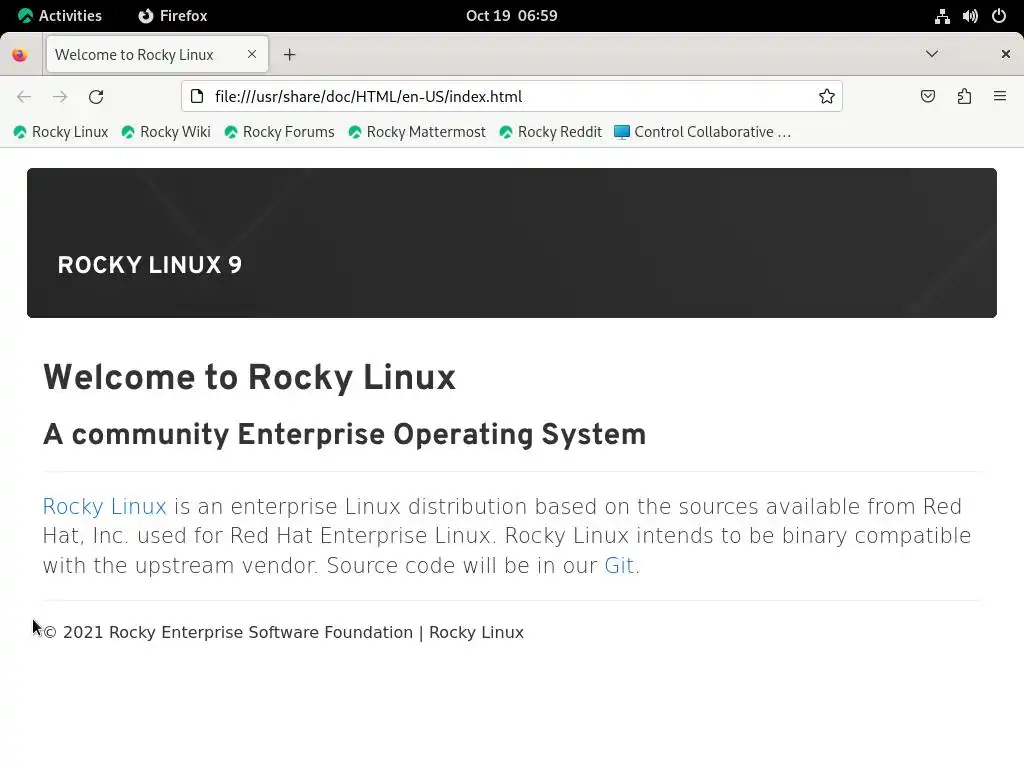Open a new tab with plus button
The image size is (1024, 768).
(289, 55)
